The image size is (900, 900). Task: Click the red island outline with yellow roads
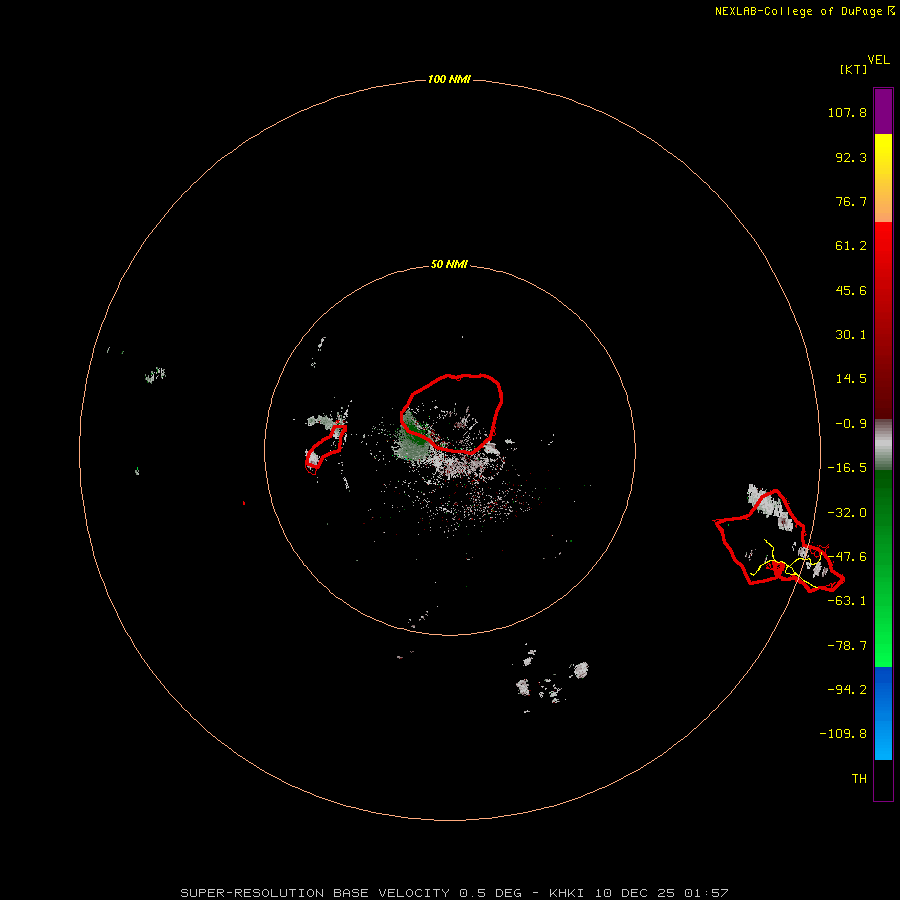tap(779, 541)
